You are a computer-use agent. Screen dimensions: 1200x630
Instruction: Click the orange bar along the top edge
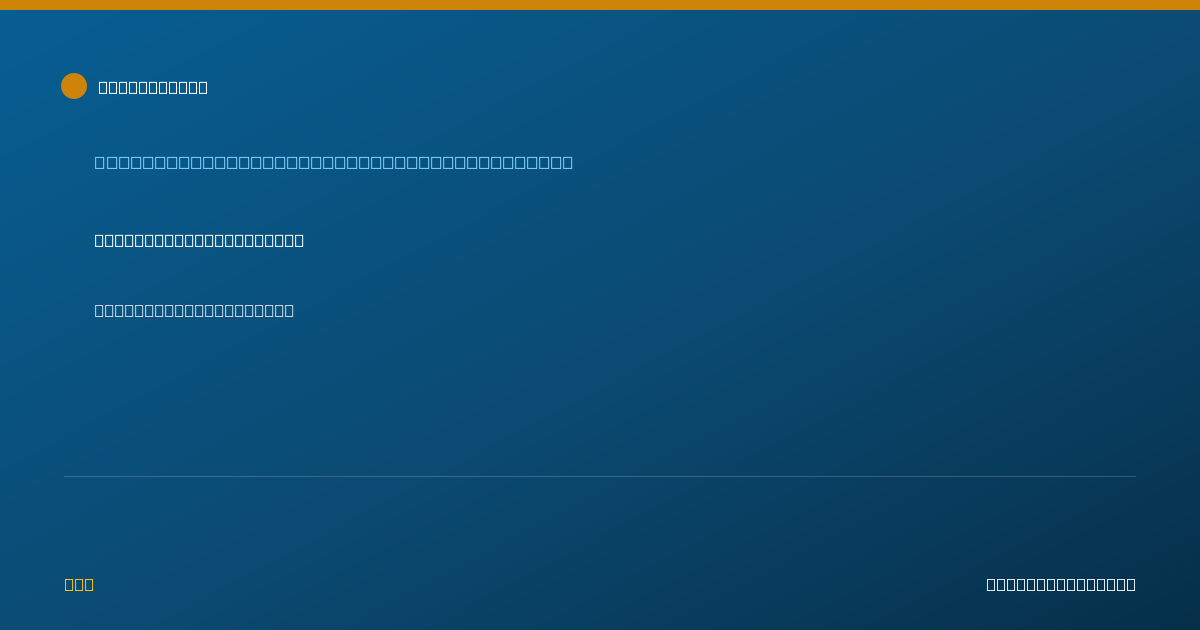click(600, 5)
